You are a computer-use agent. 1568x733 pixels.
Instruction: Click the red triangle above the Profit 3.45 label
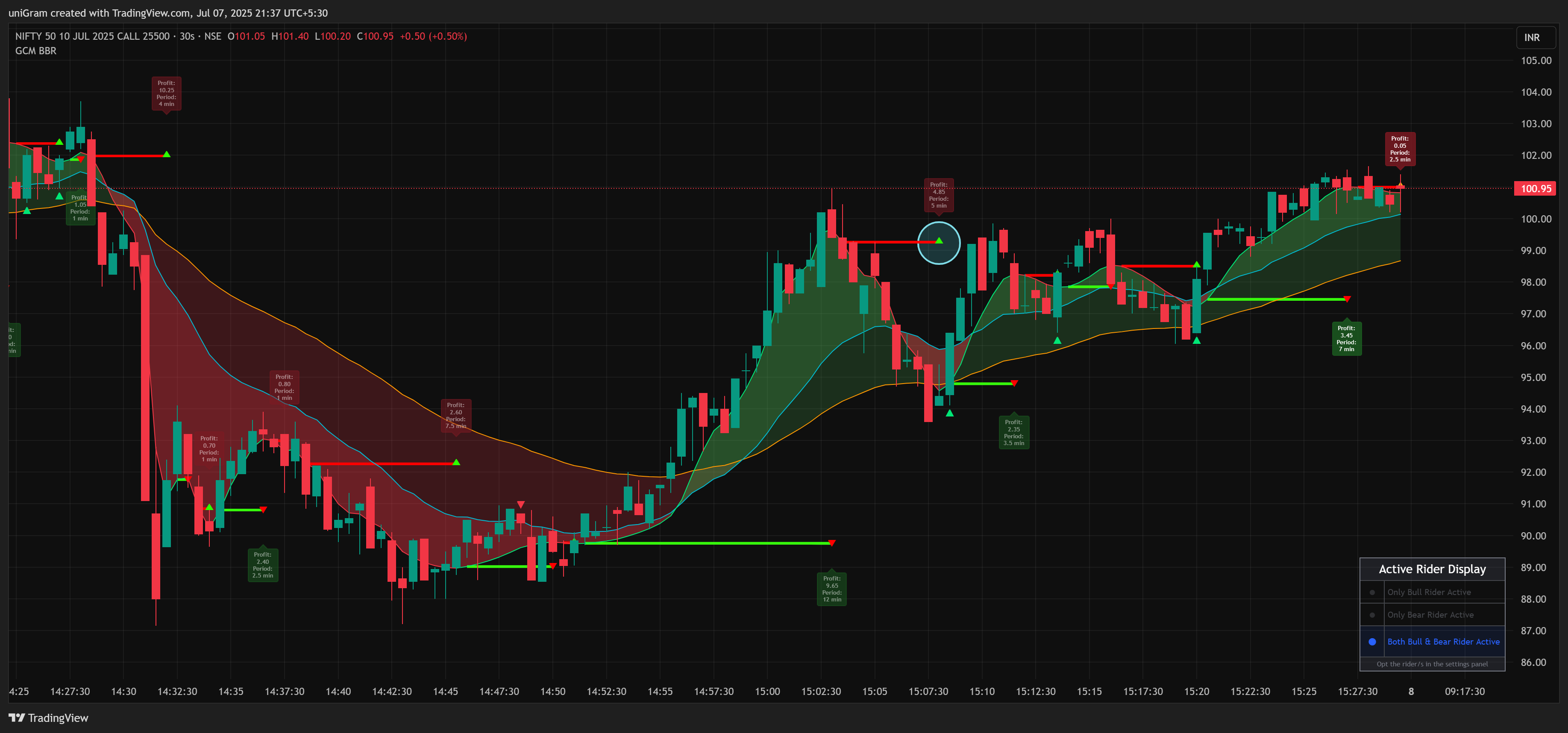pos(1346,299)
